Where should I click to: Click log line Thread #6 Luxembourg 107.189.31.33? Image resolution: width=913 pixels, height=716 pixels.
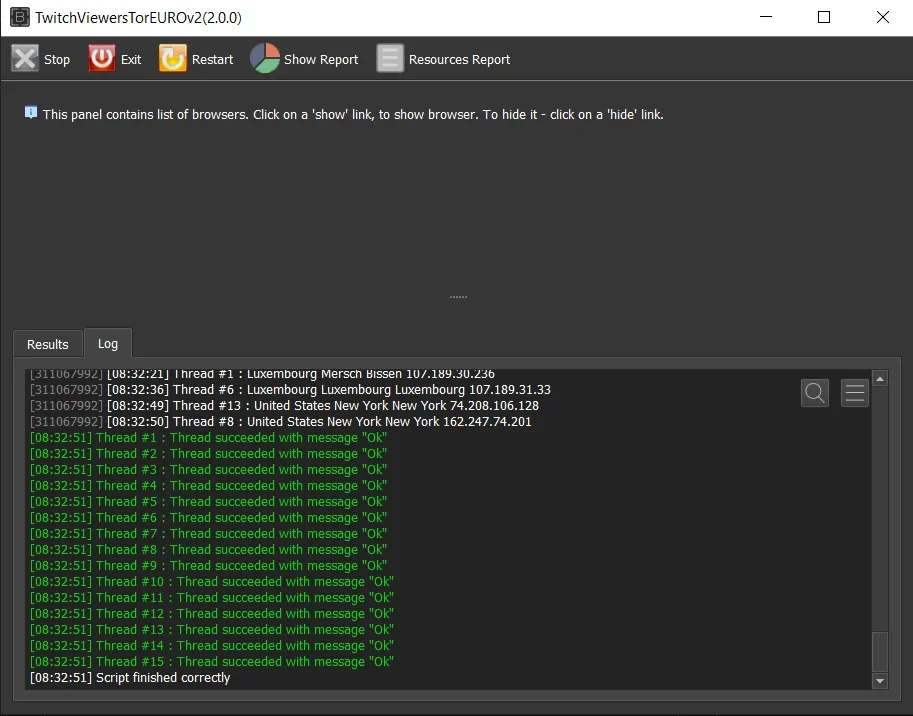(x=290, y=389)
